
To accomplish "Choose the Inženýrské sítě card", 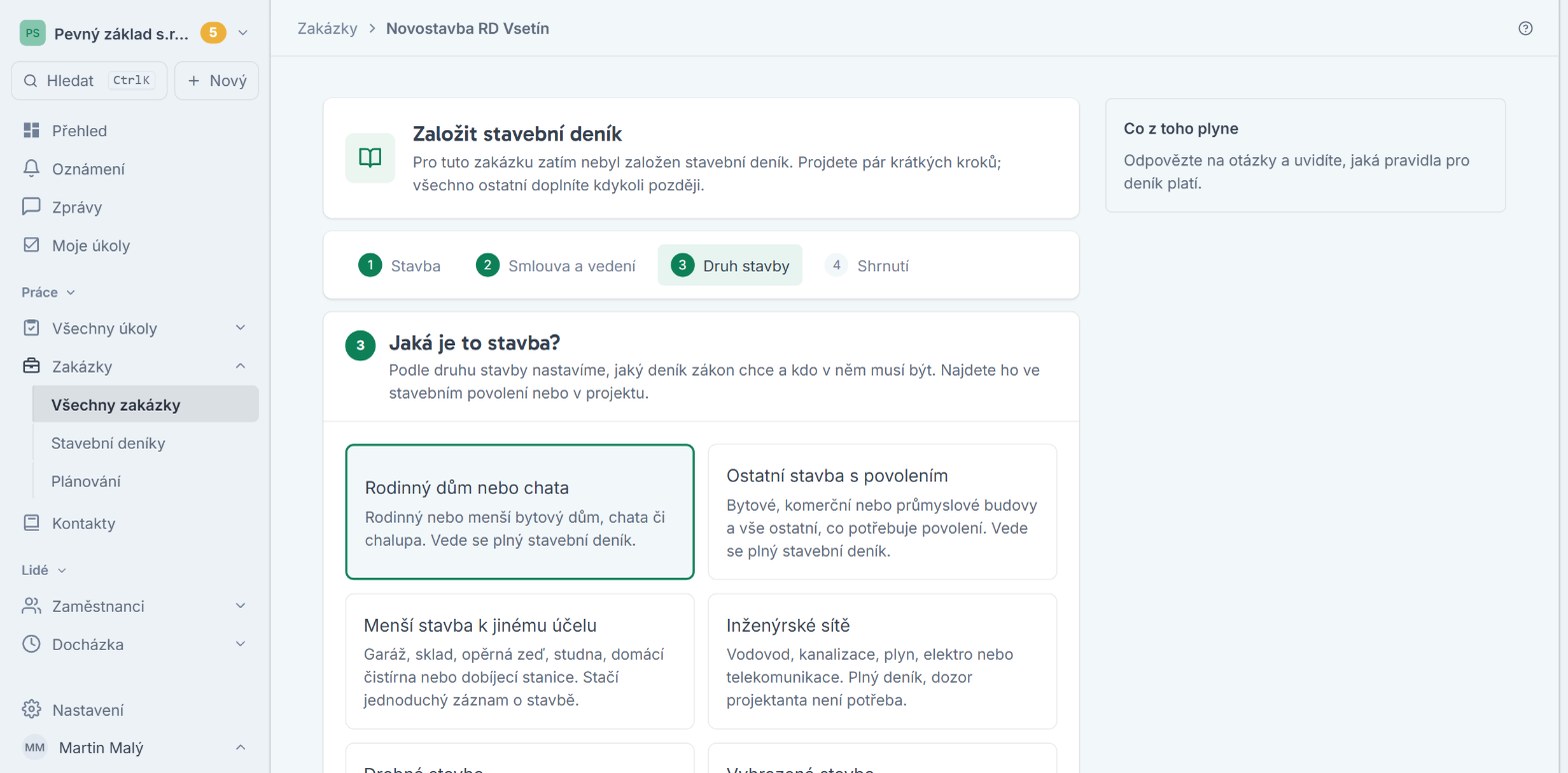I will click(882, 661).
